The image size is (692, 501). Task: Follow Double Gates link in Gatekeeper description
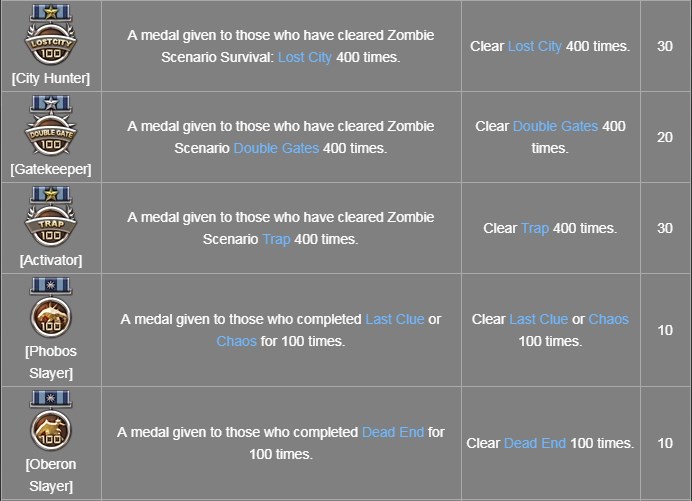click(276, 148)
